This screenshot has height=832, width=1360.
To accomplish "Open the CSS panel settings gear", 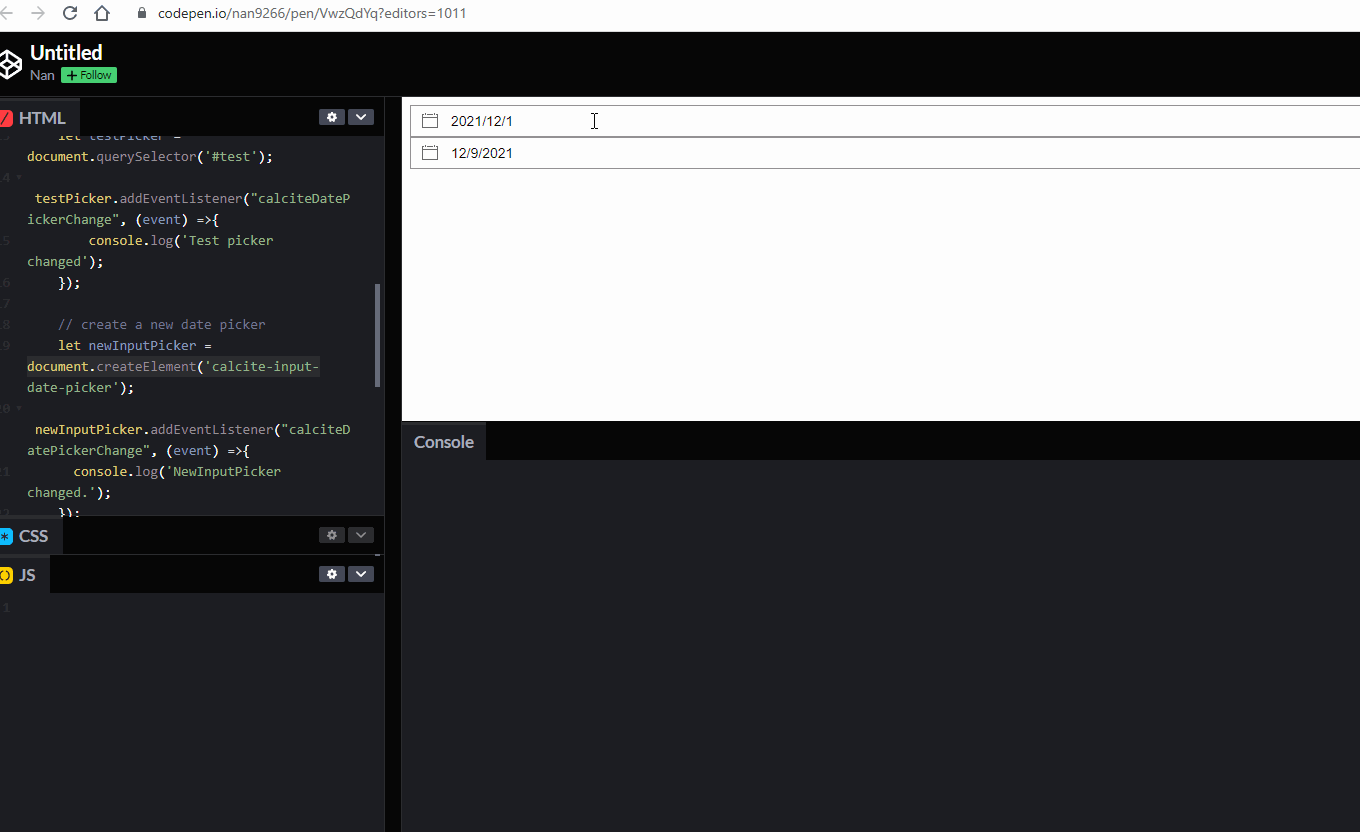I will 332,535.
